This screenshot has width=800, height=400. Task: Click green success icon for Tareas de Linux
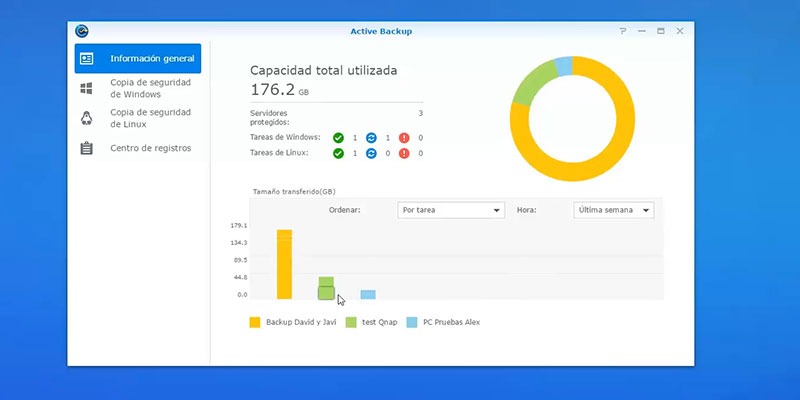click(338, 153)
